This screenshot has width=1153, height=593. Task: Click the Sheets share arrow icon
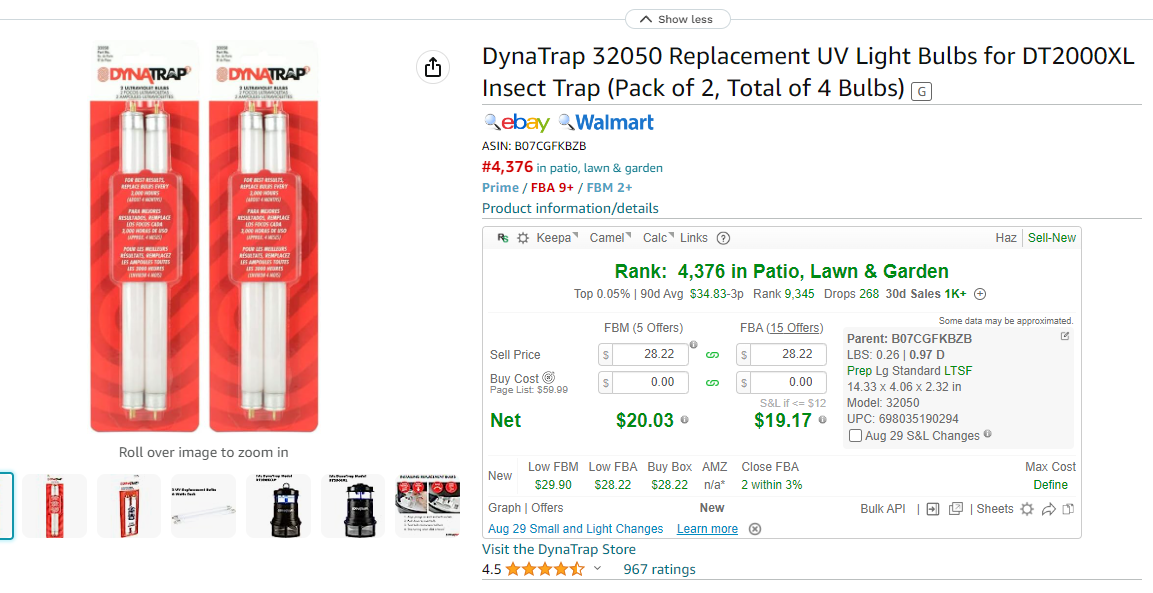tap(1049, 508)
